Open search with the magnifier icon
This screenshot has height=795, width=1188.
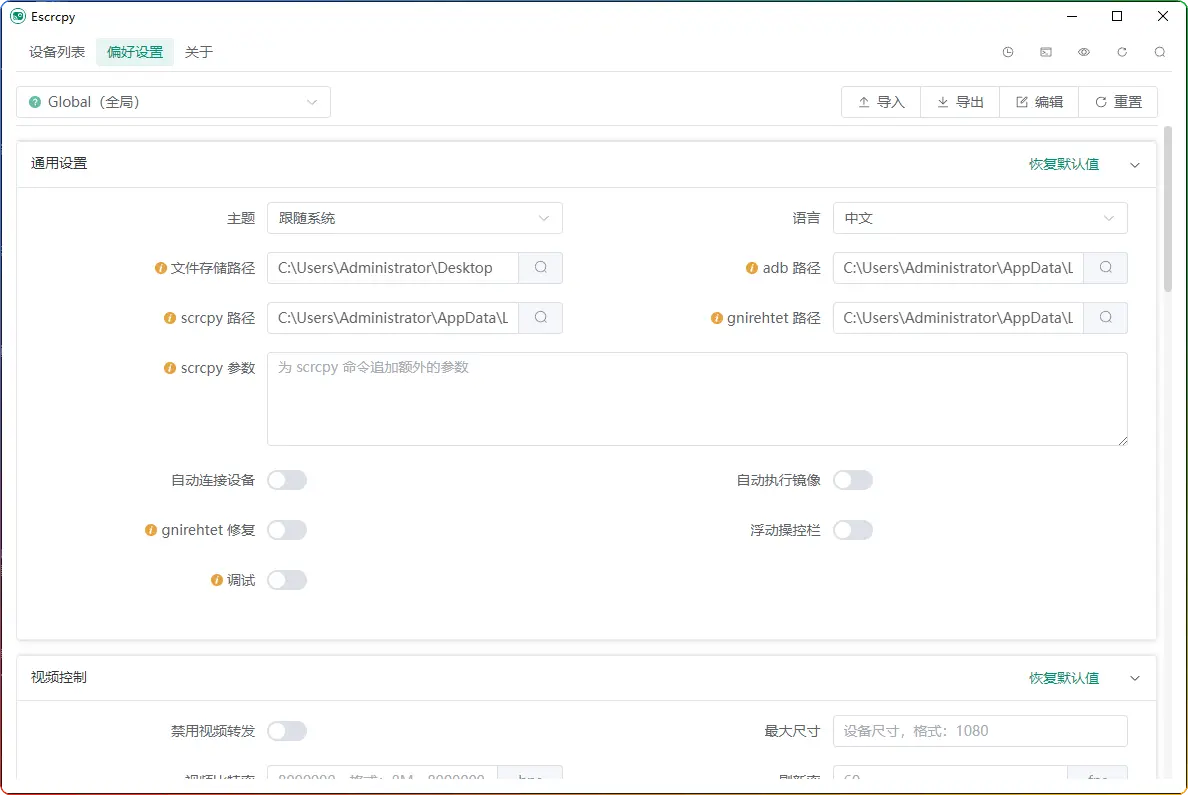coord(1160,52)
